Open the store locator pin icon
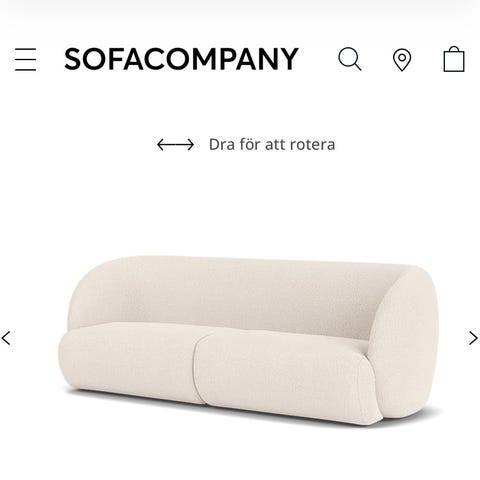The image size is (480, 480). pos(402,60)
